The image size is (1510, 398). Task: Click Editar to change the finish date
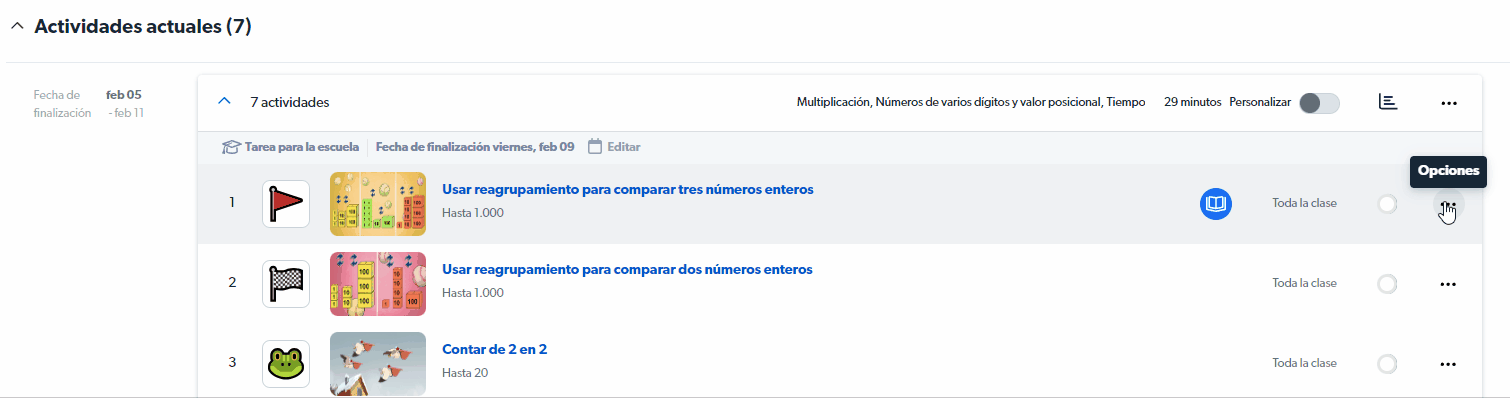click(x=623, y=147)
